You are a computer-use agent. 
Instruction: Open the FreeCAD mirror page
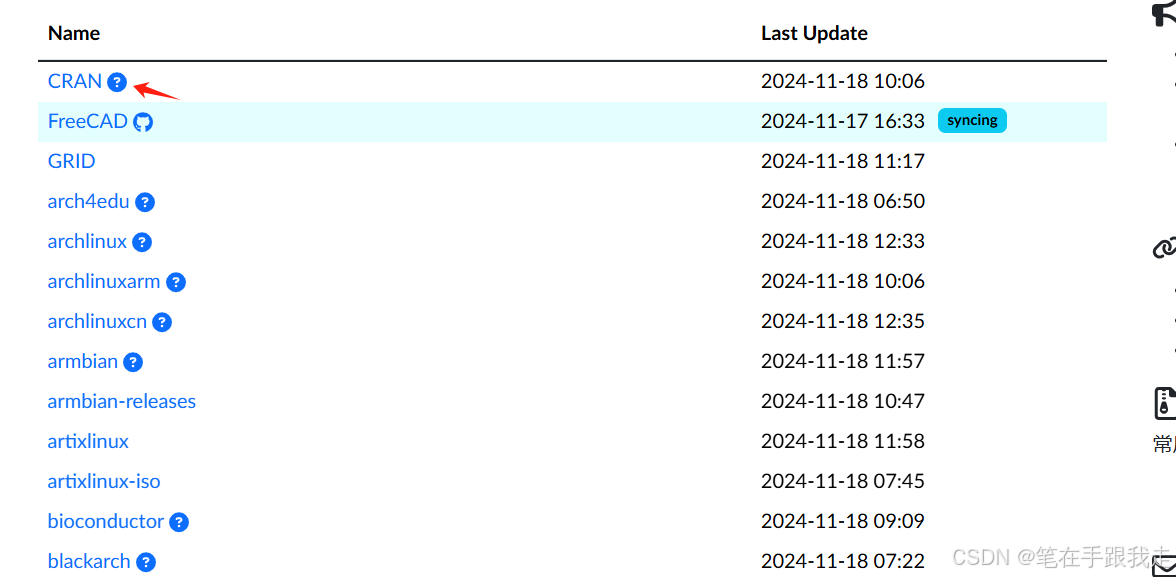[x=88, y=121]
